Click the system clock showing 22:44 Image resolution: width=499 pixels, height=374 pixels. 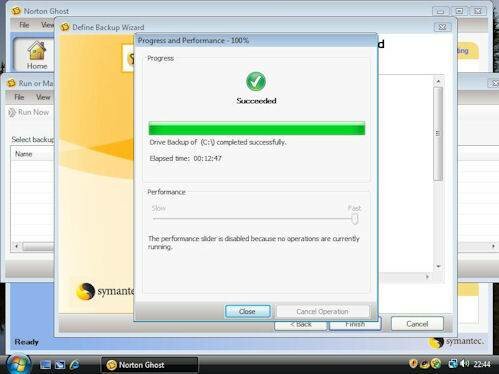(482, 364)
